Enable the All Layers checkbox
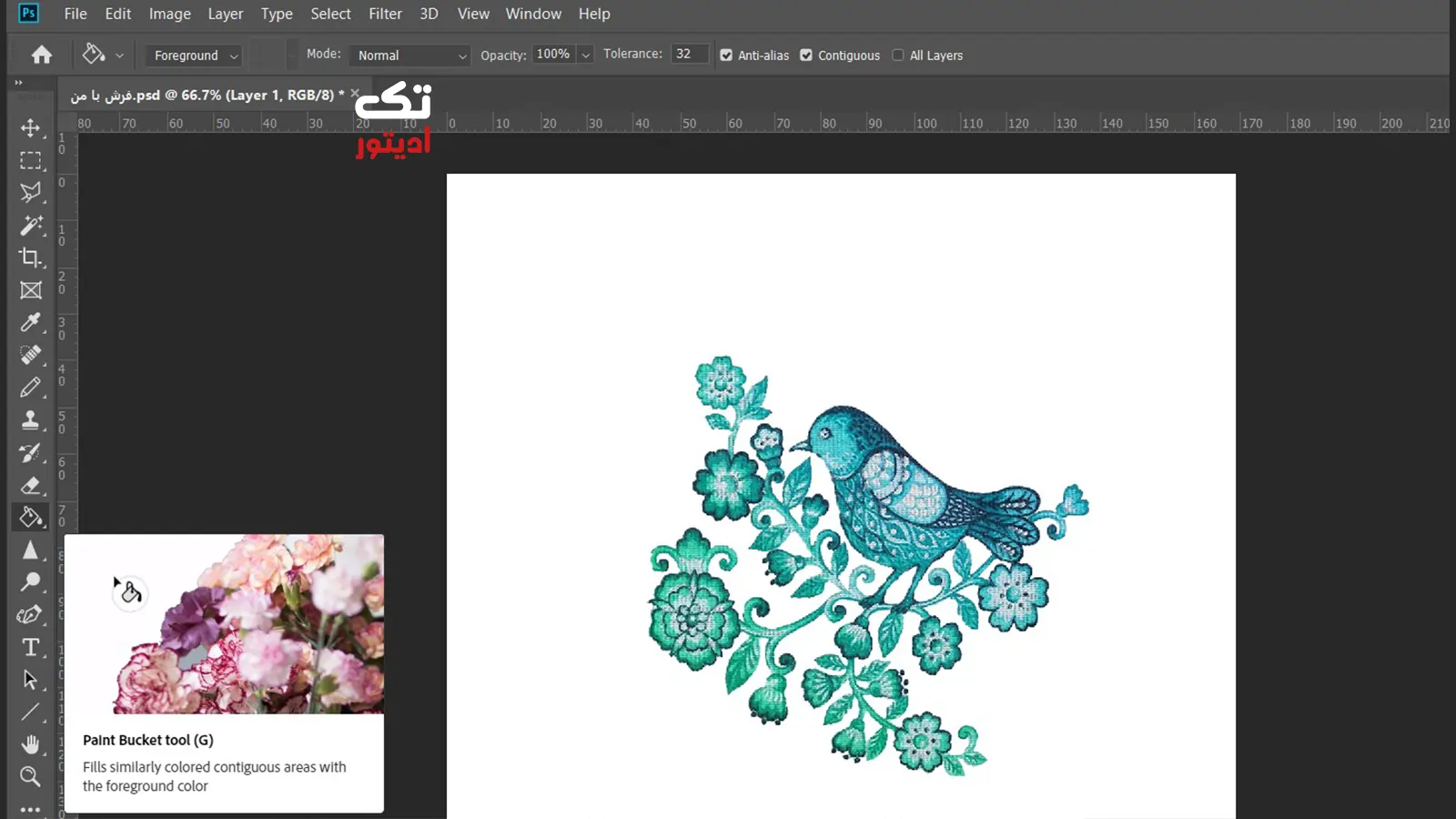This screenshot has width=1456, height=819. (898, 56)
